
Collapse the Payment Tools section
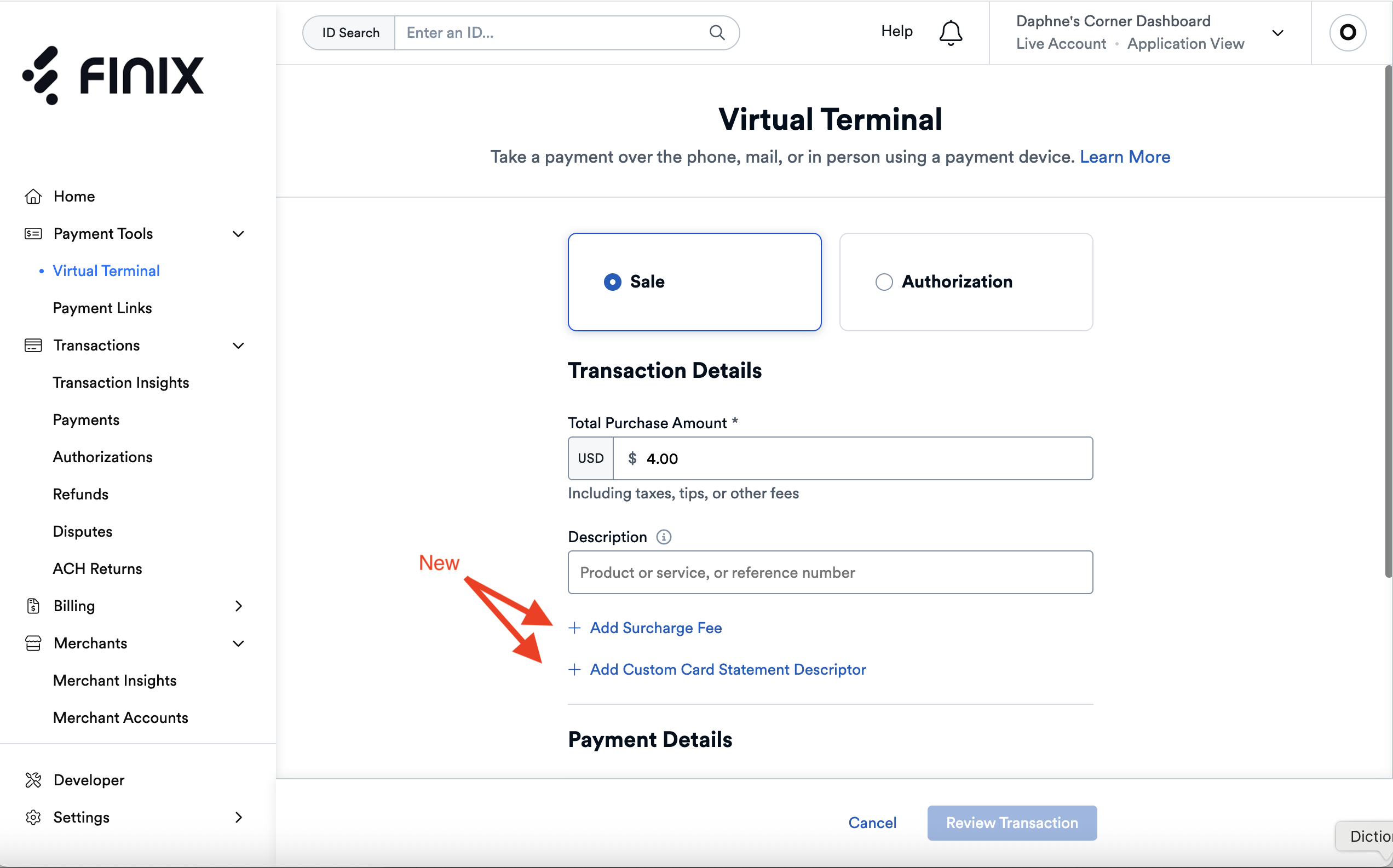click(238, 234)
